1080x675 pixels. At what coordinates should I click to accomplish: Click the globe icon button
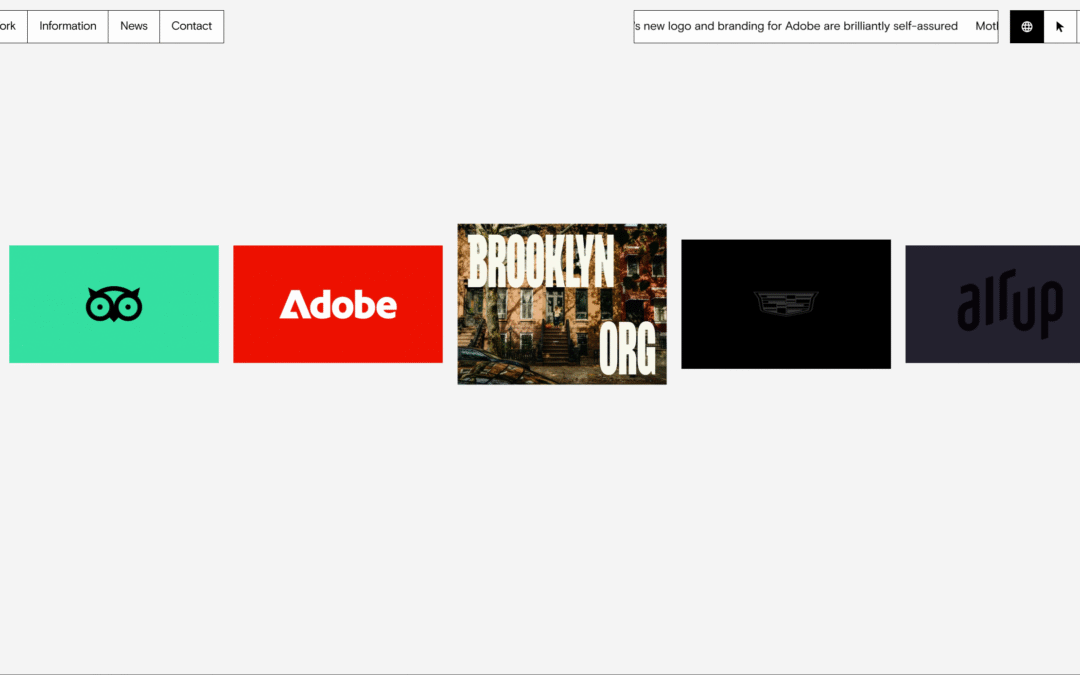coord(1026,27)
